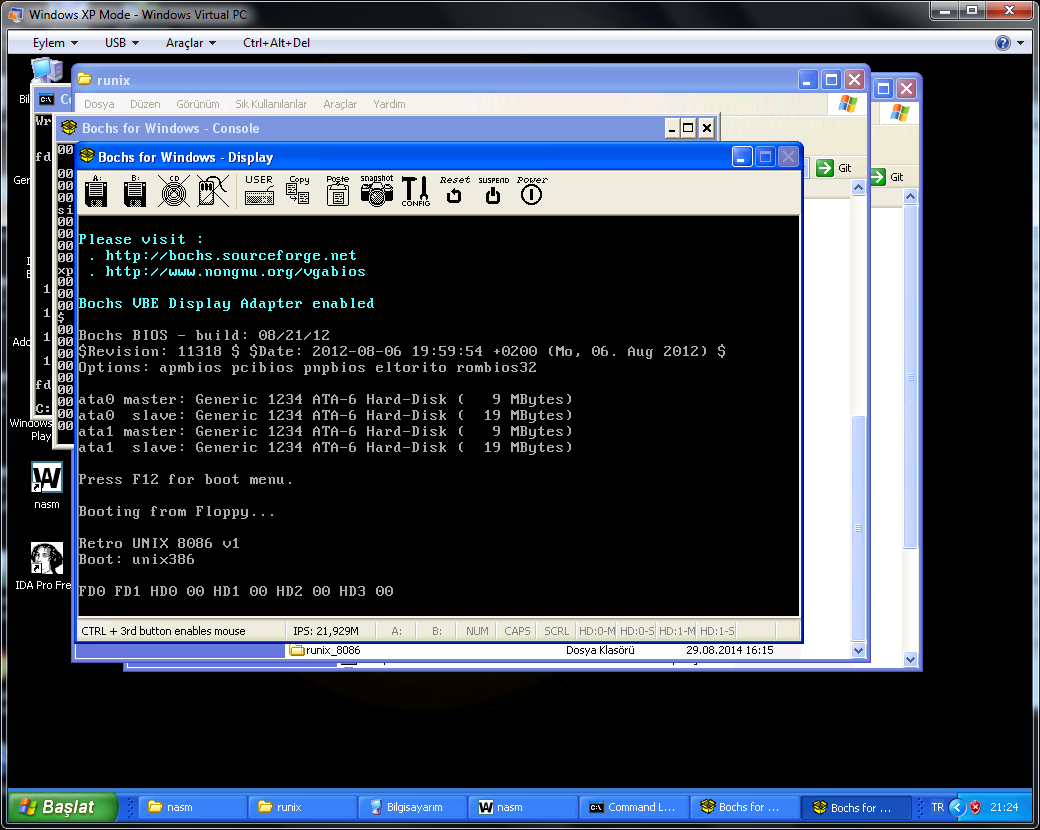Open the USB dropdown menu
Screen dimensions: 1040x830
point(122,42)
